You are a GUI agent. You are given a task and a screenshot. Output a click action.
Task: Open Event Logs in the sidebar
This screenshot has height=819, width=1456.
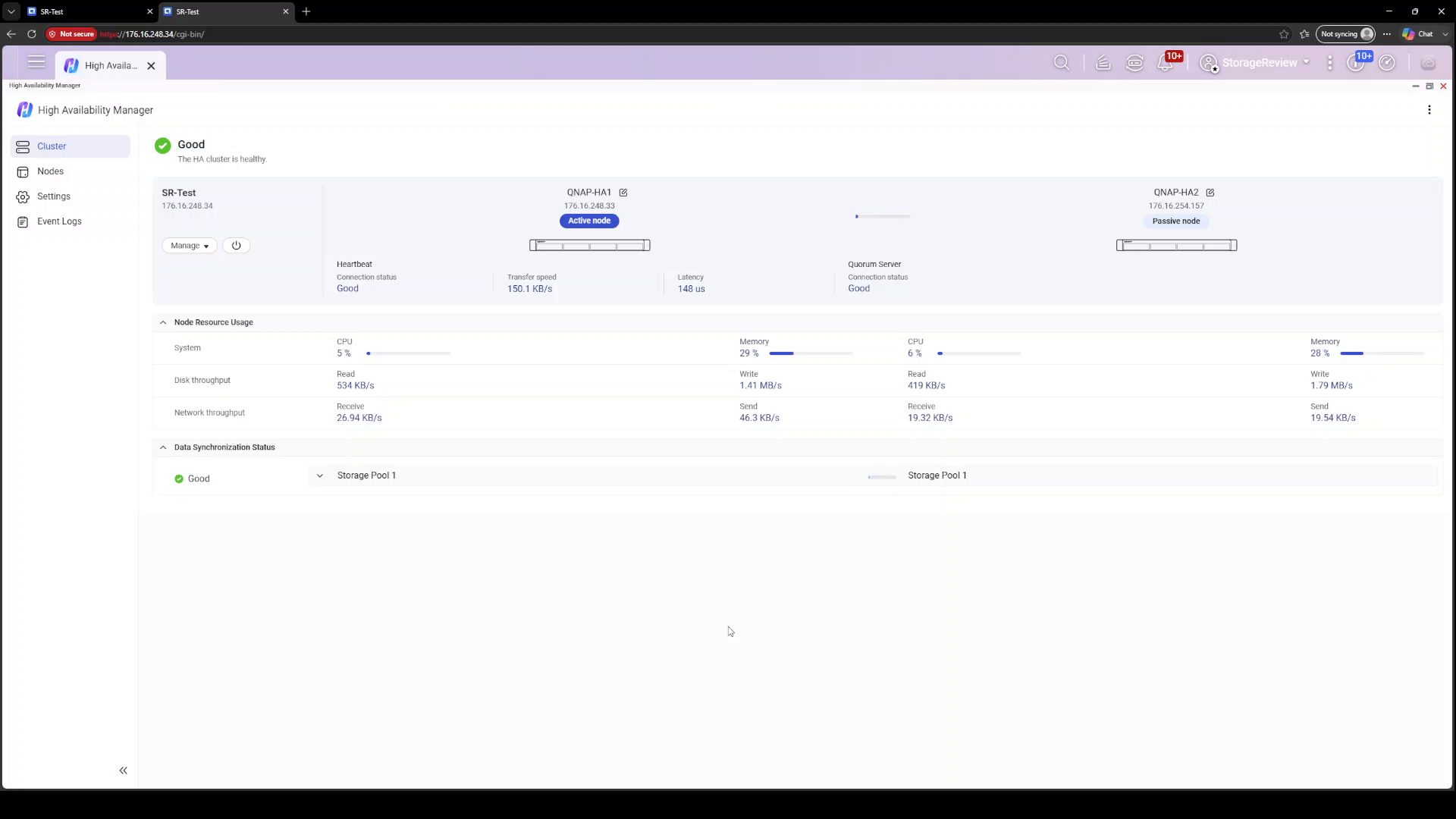[x=71, y=221]
